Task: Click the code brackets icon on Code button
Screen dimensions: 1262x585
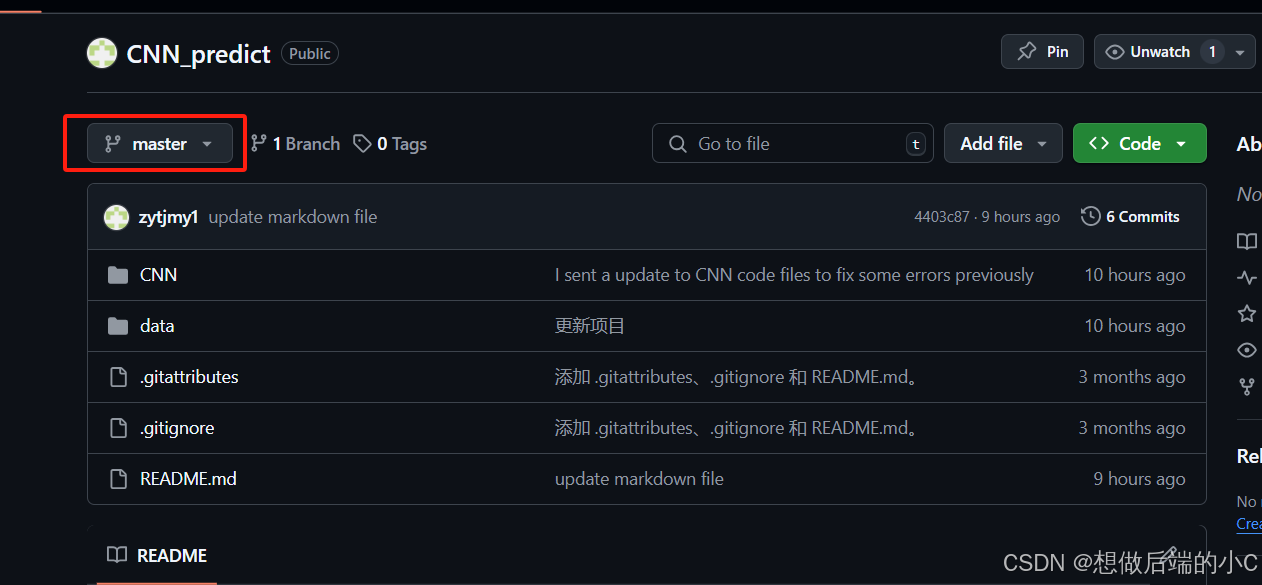Action: point(1099,144)
